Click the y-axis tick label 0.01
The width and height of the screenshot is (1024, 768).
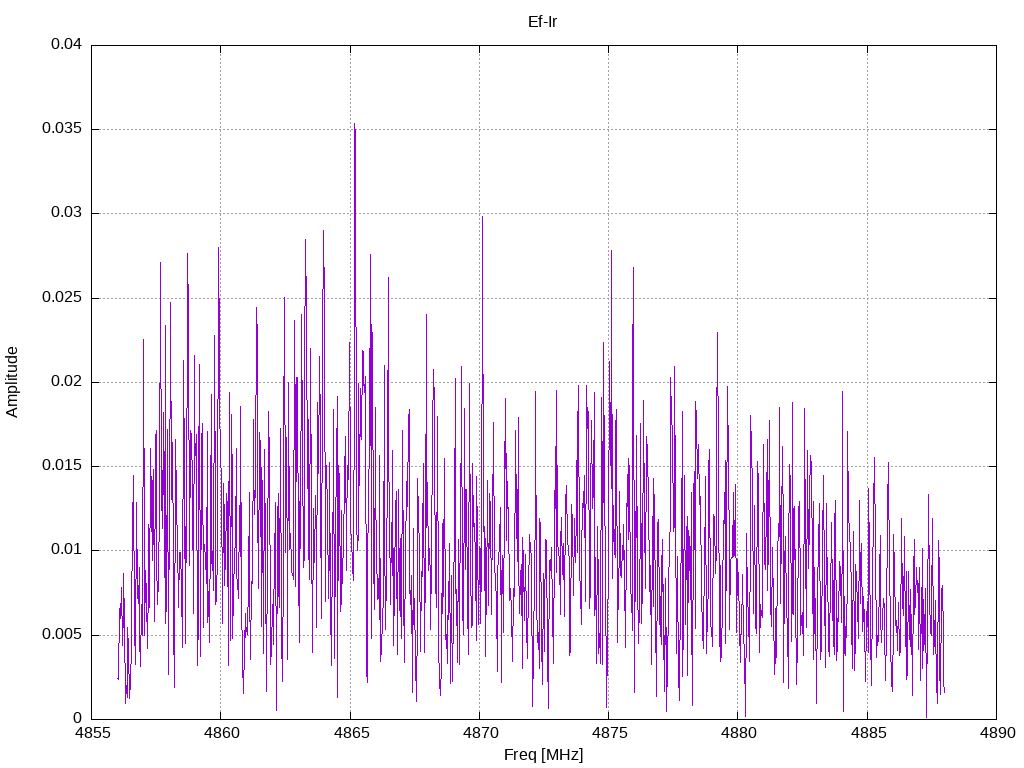pyautogui.click(x=67, y=550)
